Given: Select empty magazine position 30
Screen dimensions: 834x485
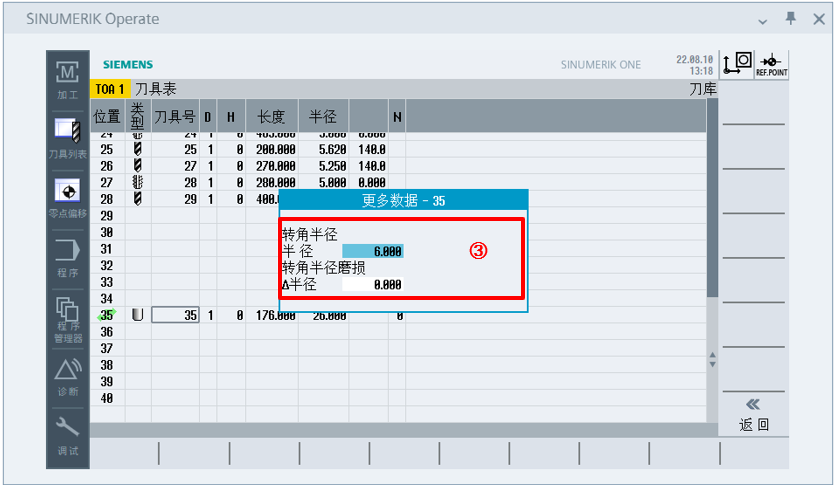Looking at the screenshot, I should (x=106, y=232).
